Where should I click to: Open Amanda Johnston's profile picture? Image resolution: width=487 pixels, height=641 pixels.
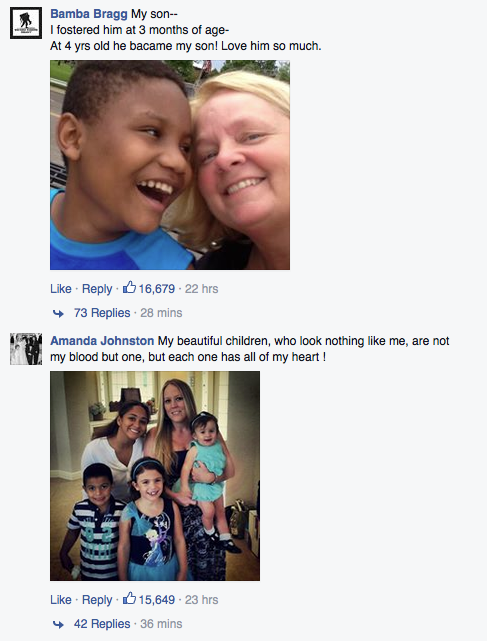26,349
